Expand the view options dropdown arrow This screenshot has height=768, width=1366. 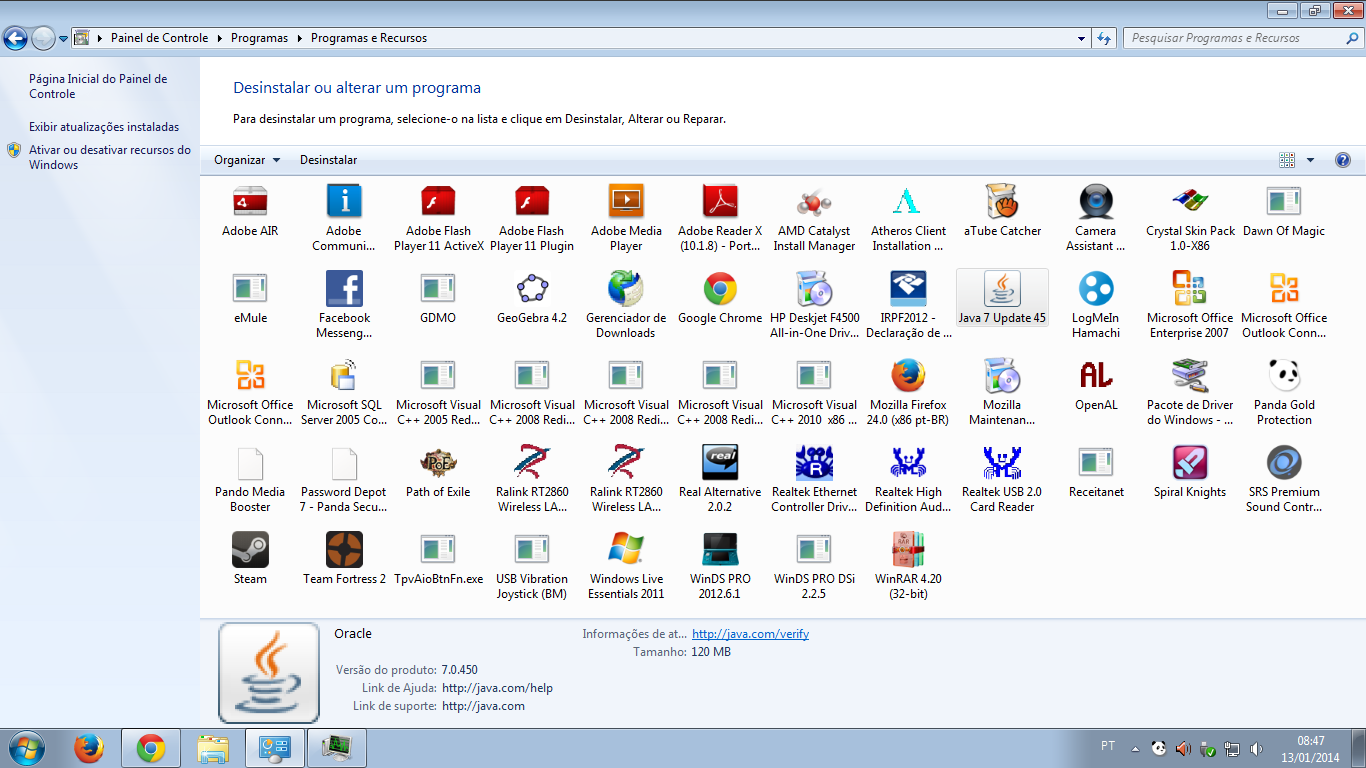[1310, 160]
